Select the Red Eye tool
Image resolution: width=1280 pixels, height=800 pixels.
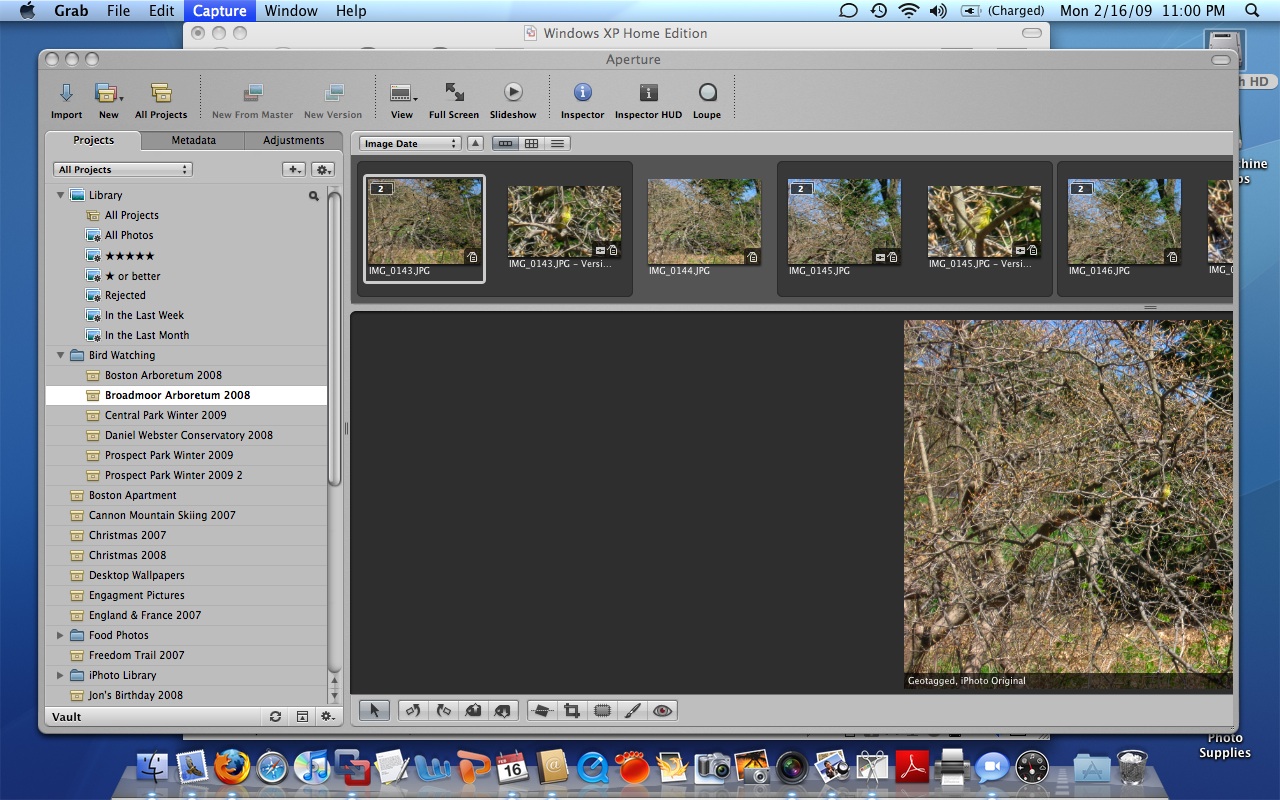pyautogui.click(x=661, y=710)
